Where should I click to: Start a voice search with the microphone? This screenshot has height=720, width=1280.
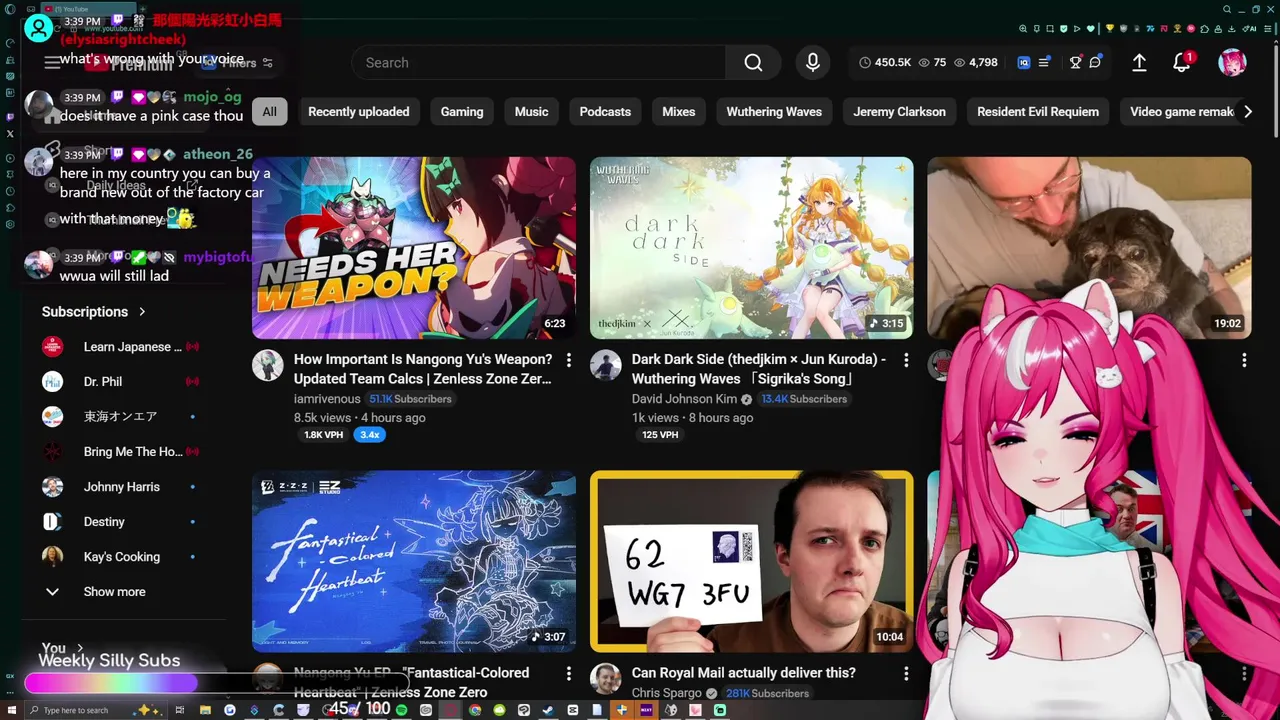point(813,62)
